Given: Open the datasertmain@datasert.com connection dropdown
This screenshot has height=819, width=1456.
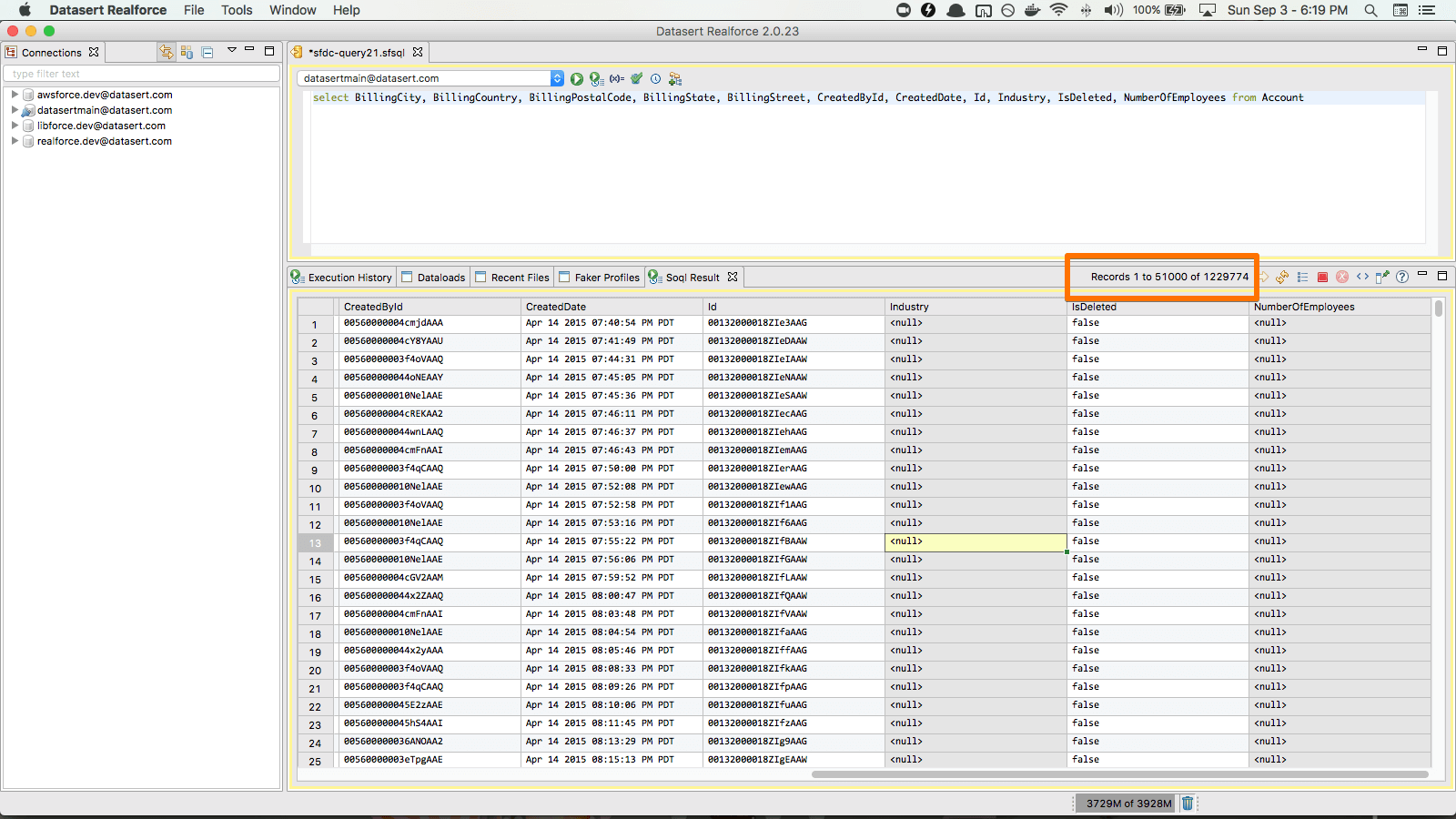Looking at the screenshot, I should coord(557,79).
